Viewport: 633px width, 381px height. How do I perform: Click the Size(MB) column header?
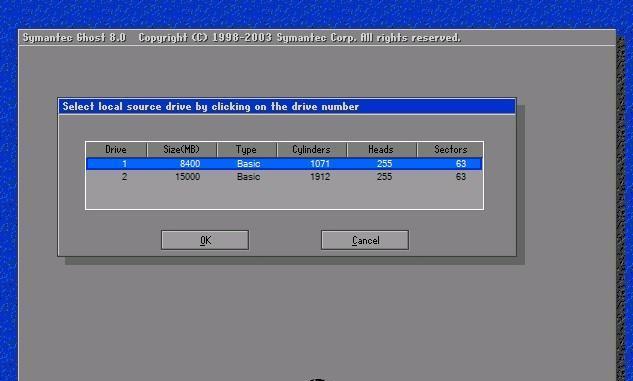point(182,150)
